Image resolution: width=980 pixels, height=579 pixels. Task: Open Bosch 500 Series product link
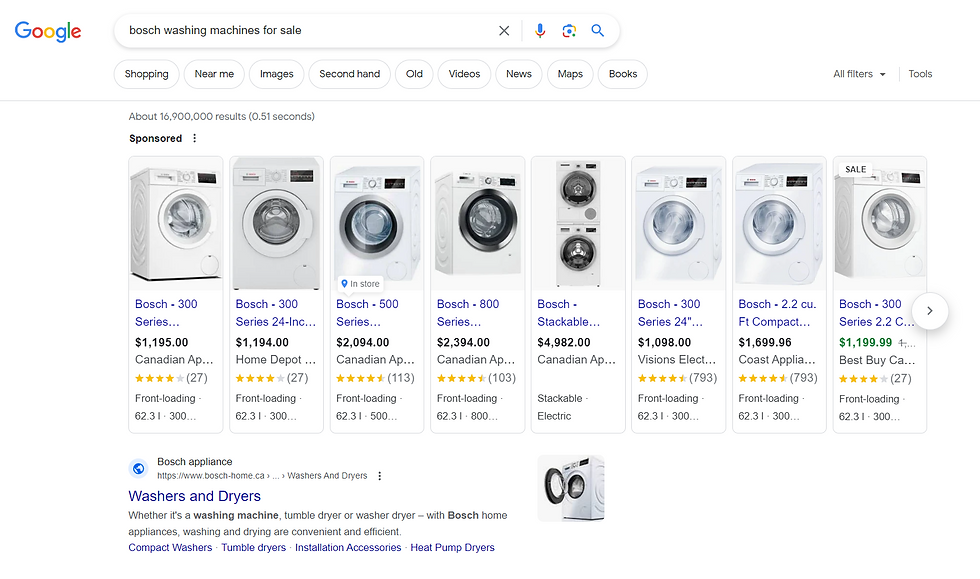[x=368, y=313]
